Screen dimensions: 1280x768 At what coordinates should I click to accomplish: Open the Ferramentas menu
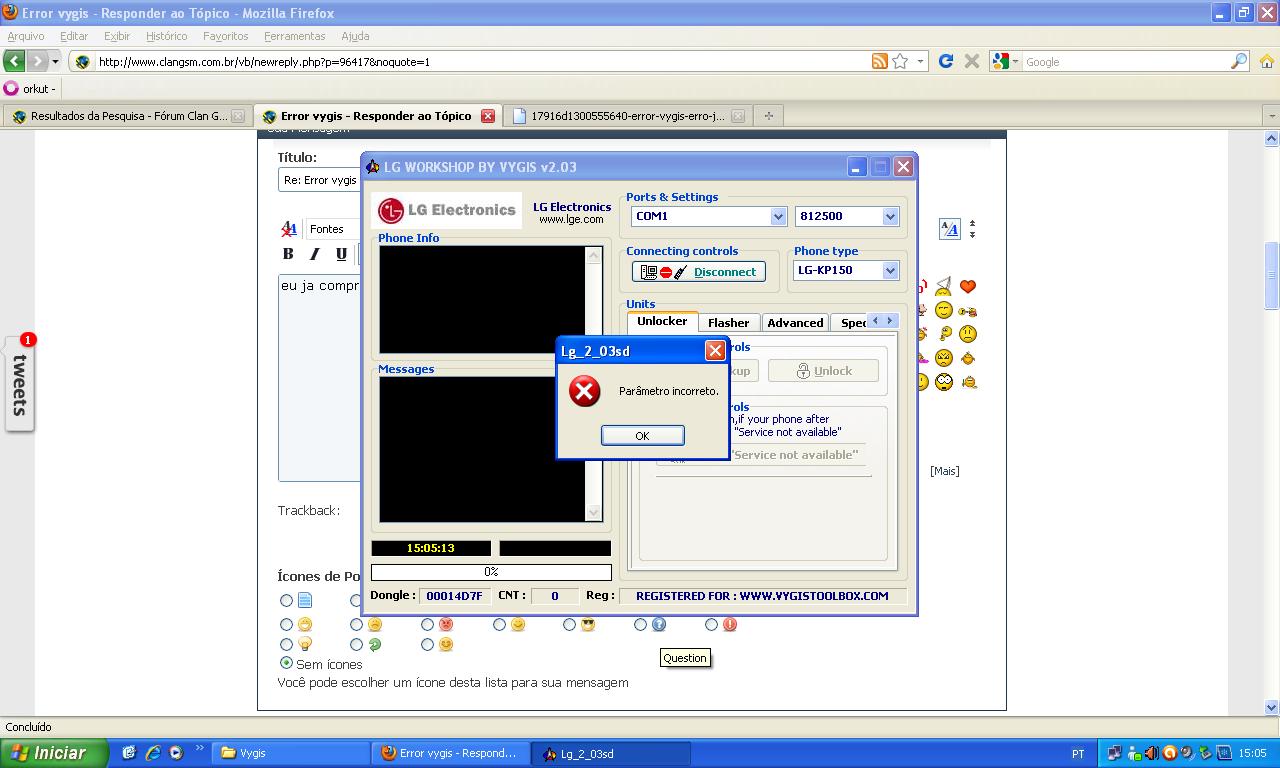coord(294,36)
